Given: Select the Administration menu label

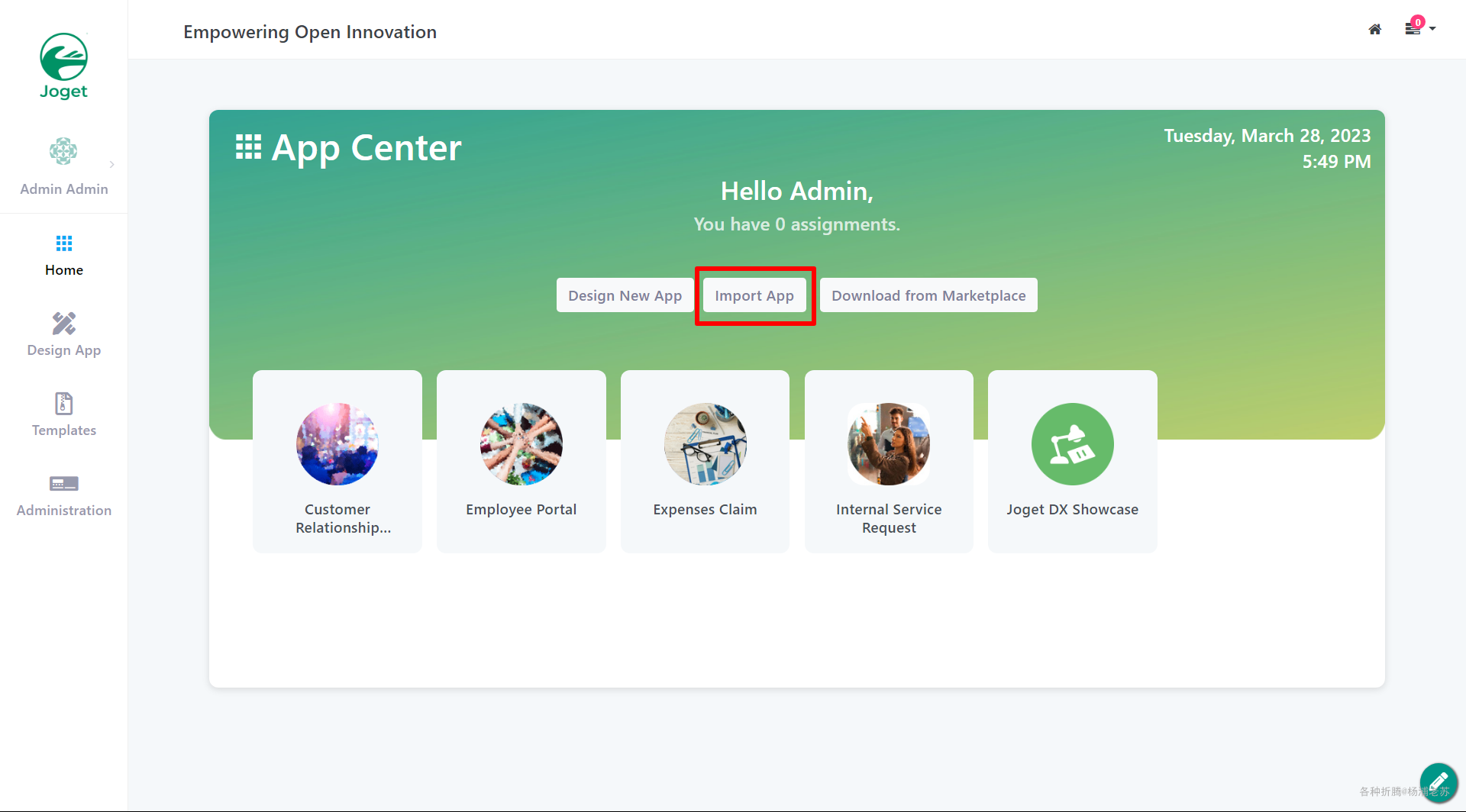Looking at the screenshot, I should (x=64, y=511).
